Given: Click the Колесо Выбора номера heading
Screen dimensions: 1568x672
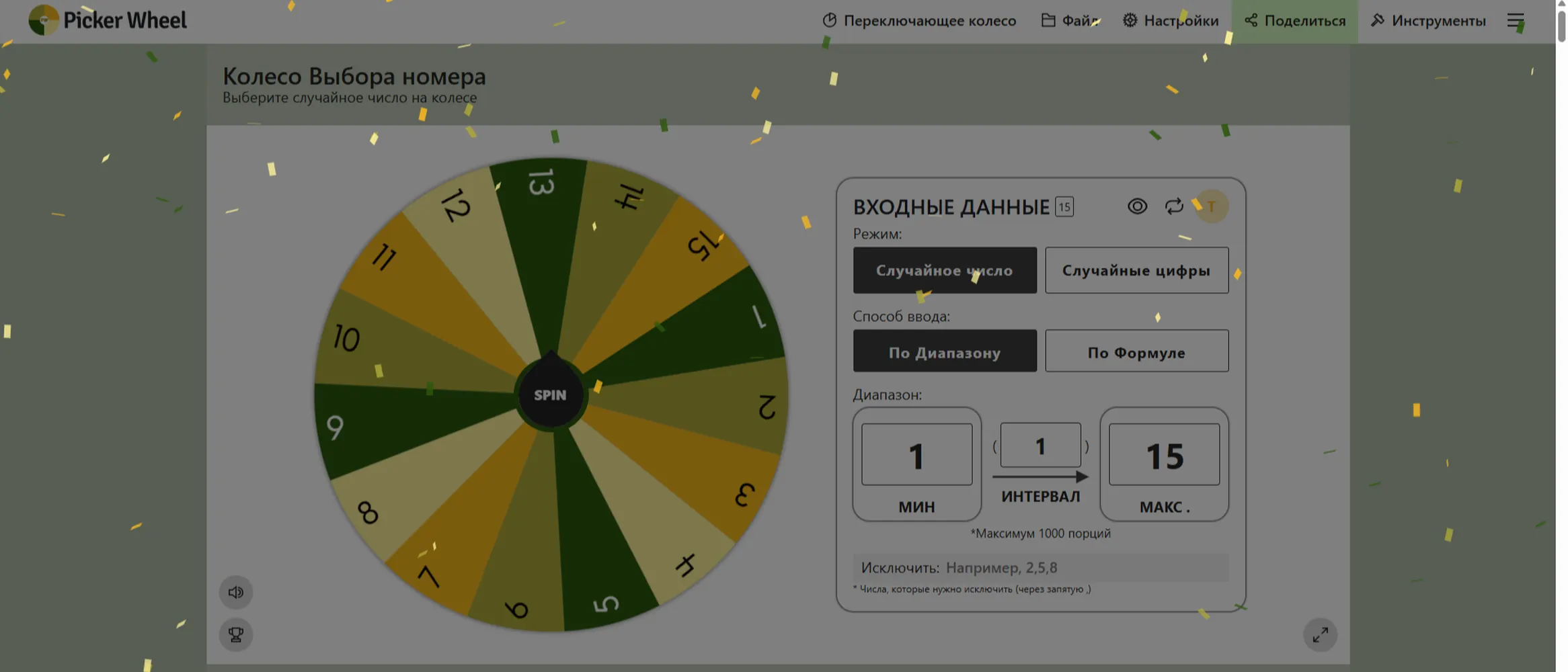Looking at the screenshot, I should (x=354, y=76).
